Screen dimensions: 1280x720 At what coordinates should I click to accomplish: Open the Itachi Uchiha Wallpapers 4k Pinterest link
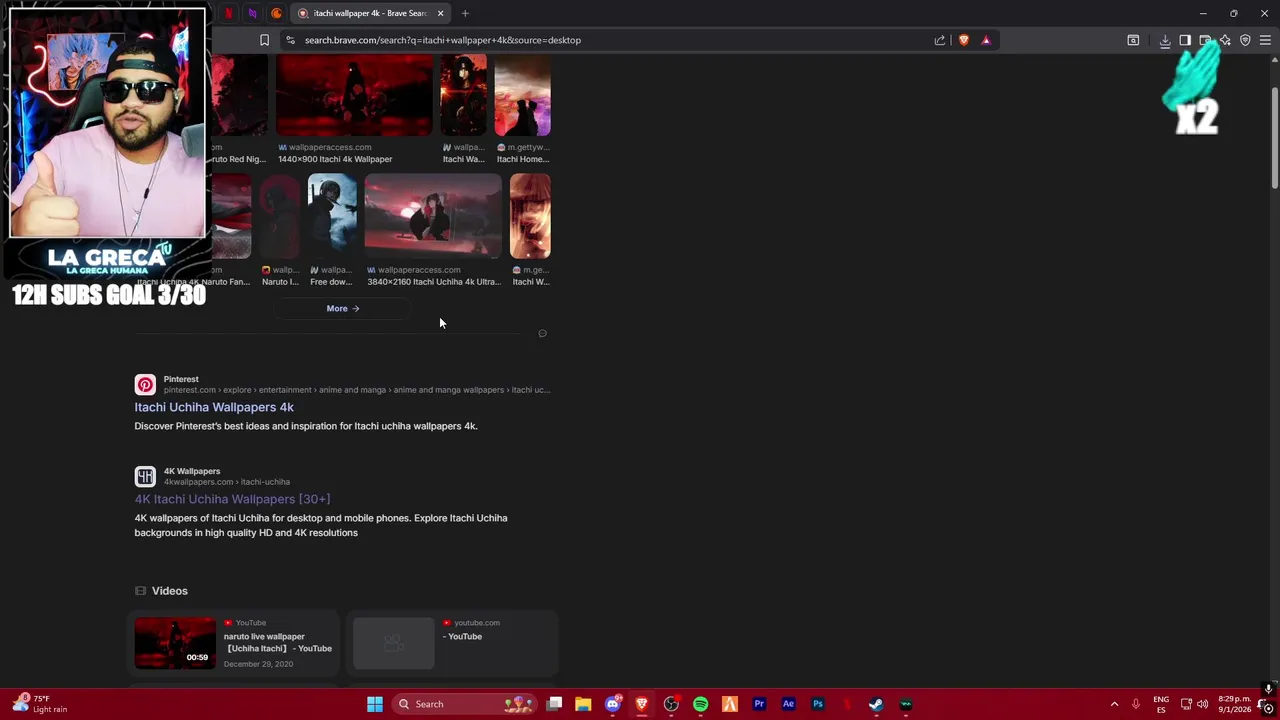(x=214, y=407)
